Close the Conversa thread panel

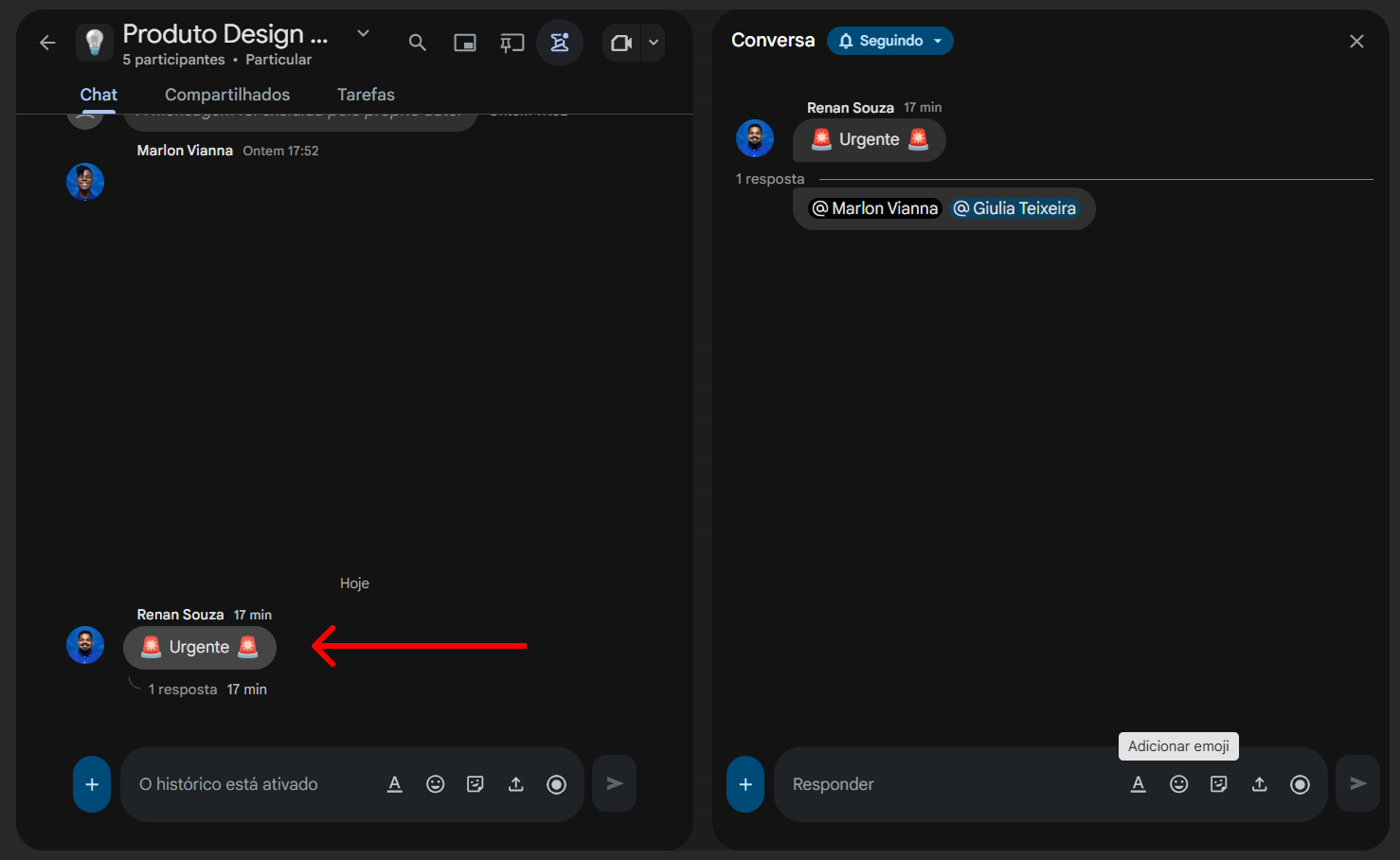tap(1356, 41)
